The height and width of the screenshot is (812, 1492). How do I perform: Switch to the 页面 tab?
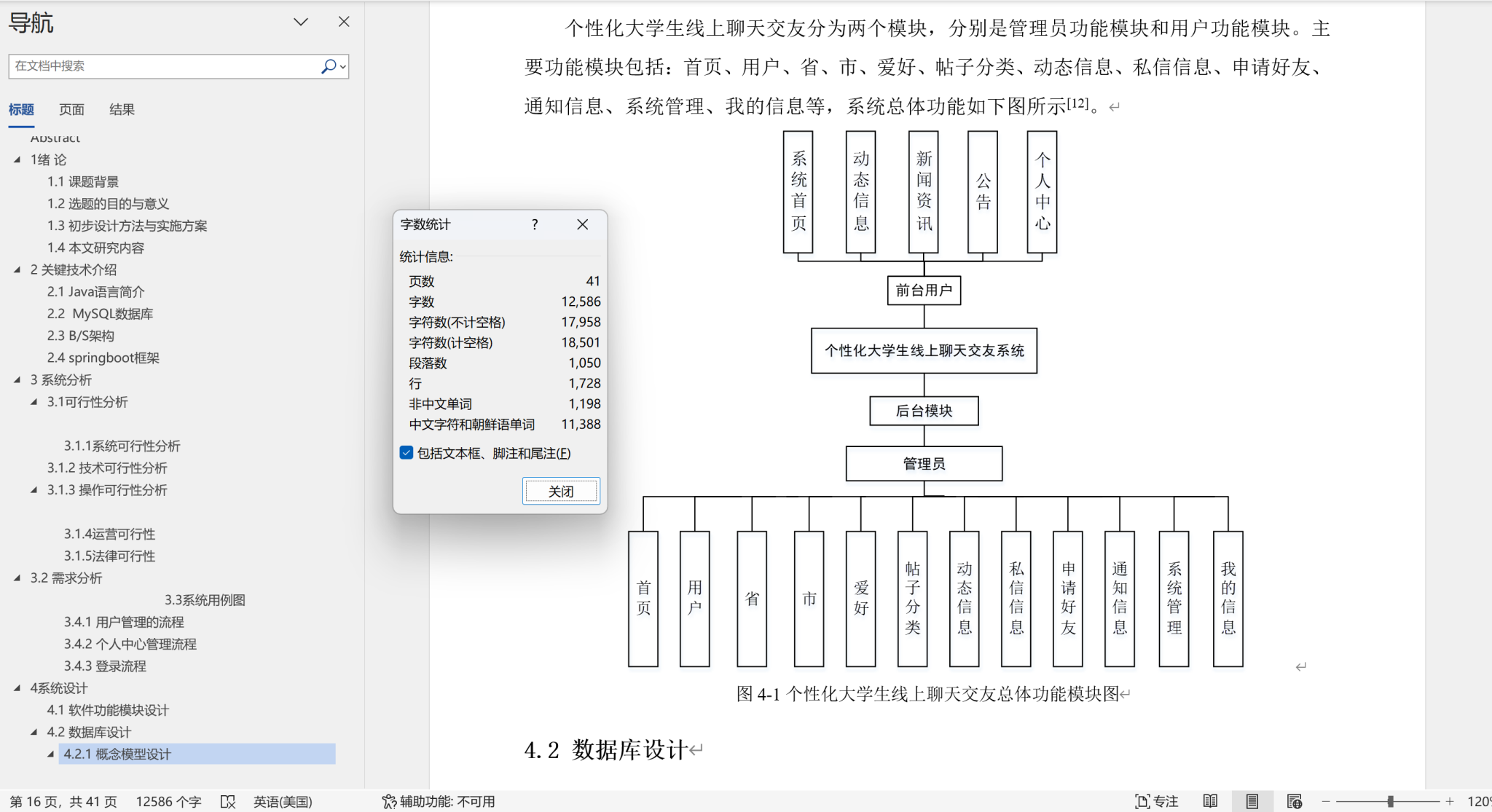click(71, 109)
